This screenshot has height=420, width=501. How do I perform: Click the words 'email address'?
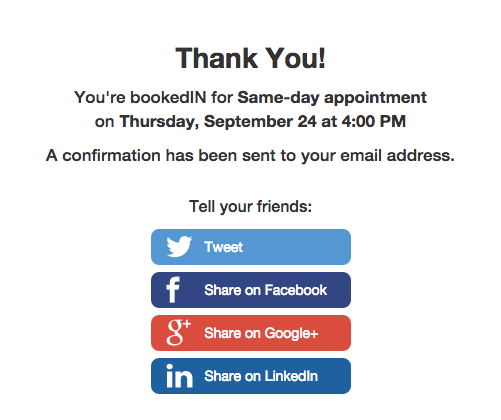point(397,155)
